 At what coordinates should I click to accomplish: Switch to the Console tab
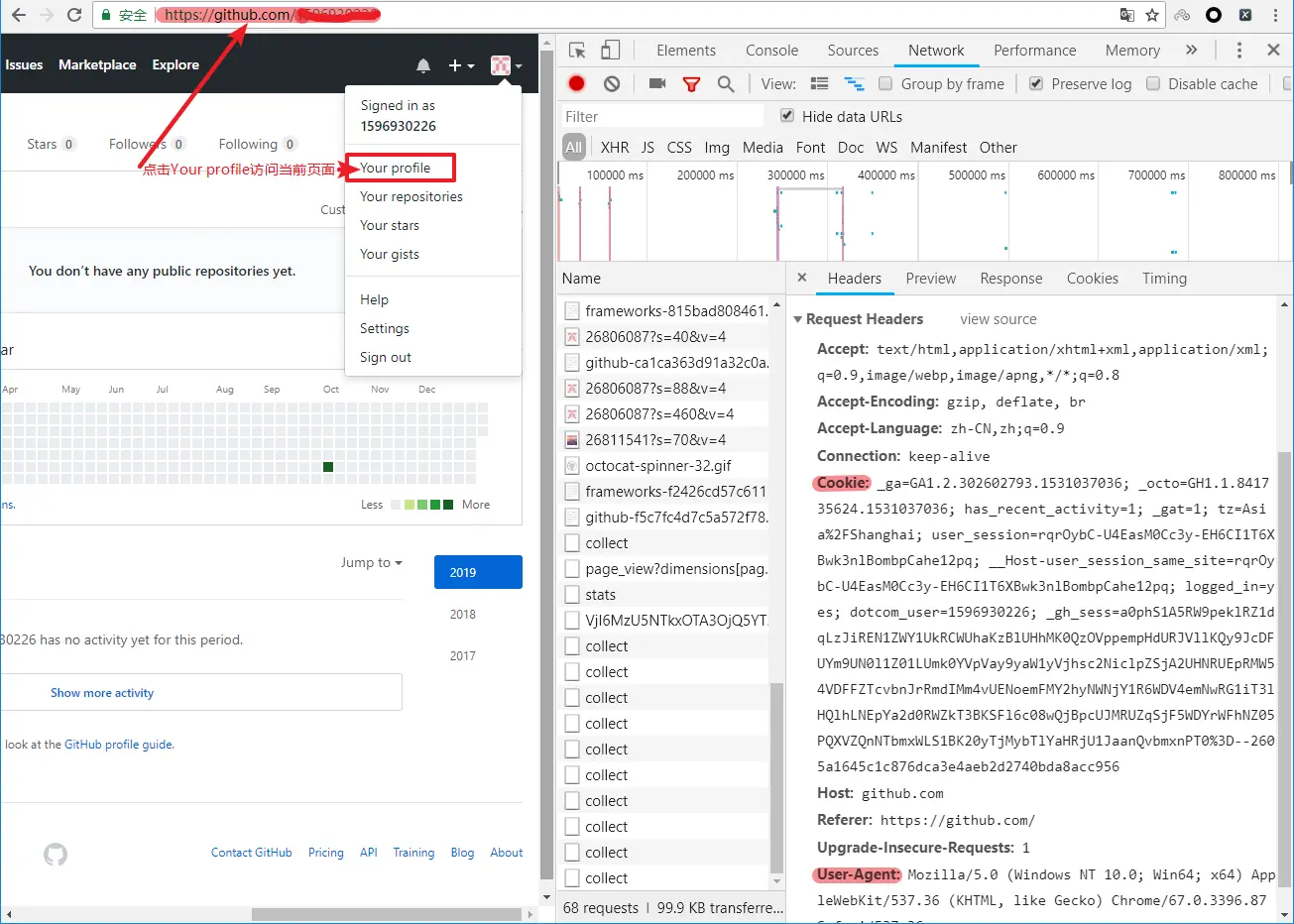(x=771, y=51)
